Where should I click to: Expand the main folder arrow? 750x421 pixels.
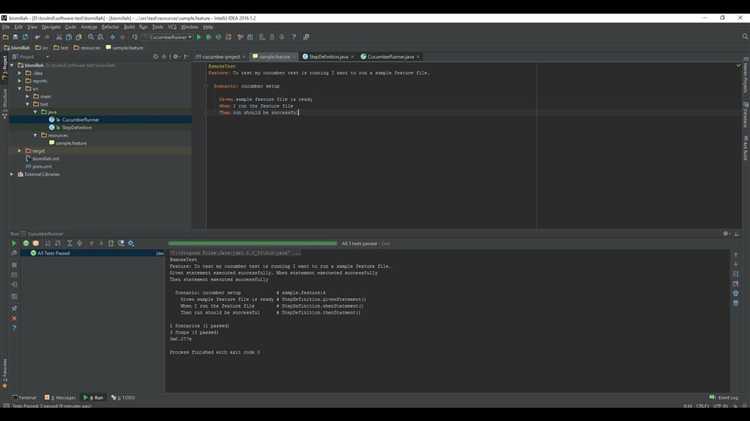point(27,96)
